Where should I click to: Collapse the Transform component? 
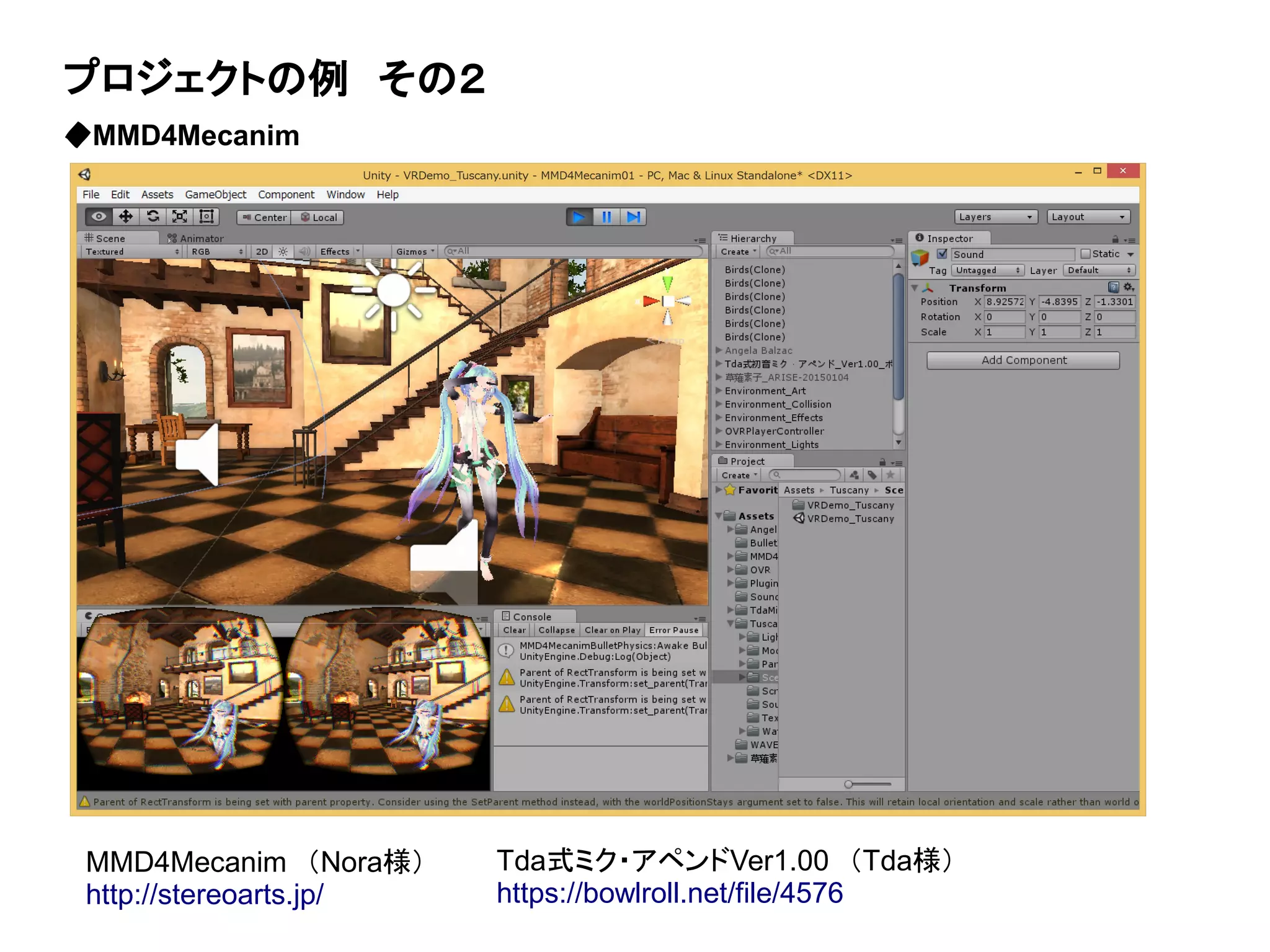pyautogui.click(x=915, y=288)
